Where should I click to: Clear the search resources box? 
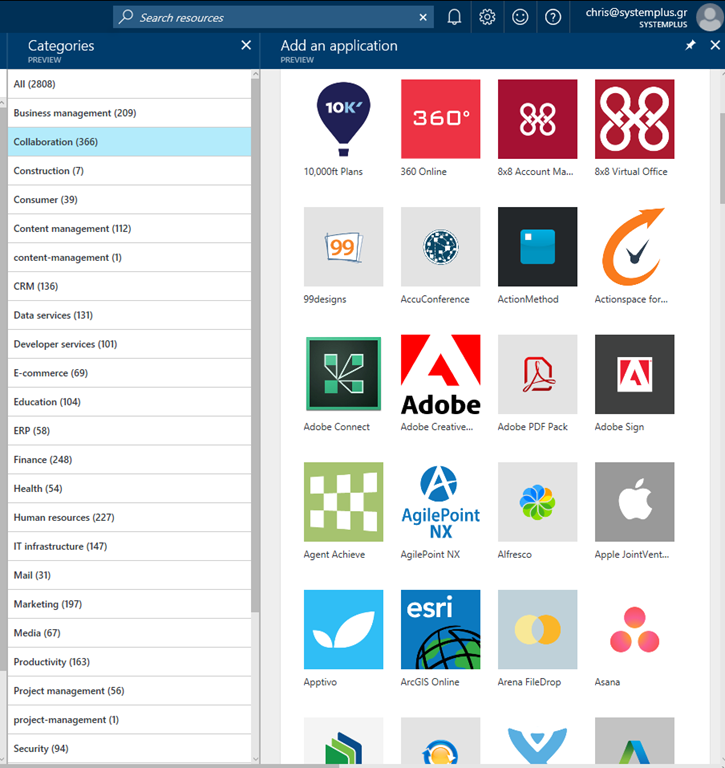click(x=423, y=18)
